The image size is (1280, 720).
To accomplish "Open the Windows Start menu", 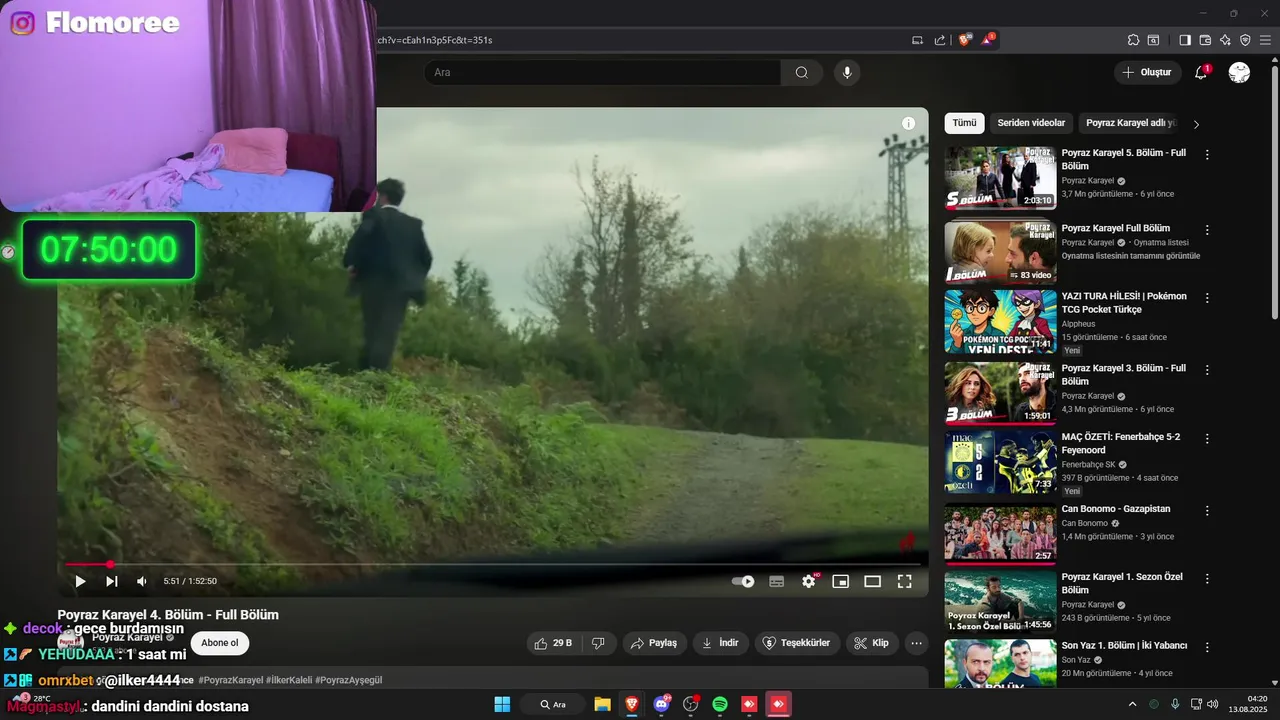I will 502,704.
